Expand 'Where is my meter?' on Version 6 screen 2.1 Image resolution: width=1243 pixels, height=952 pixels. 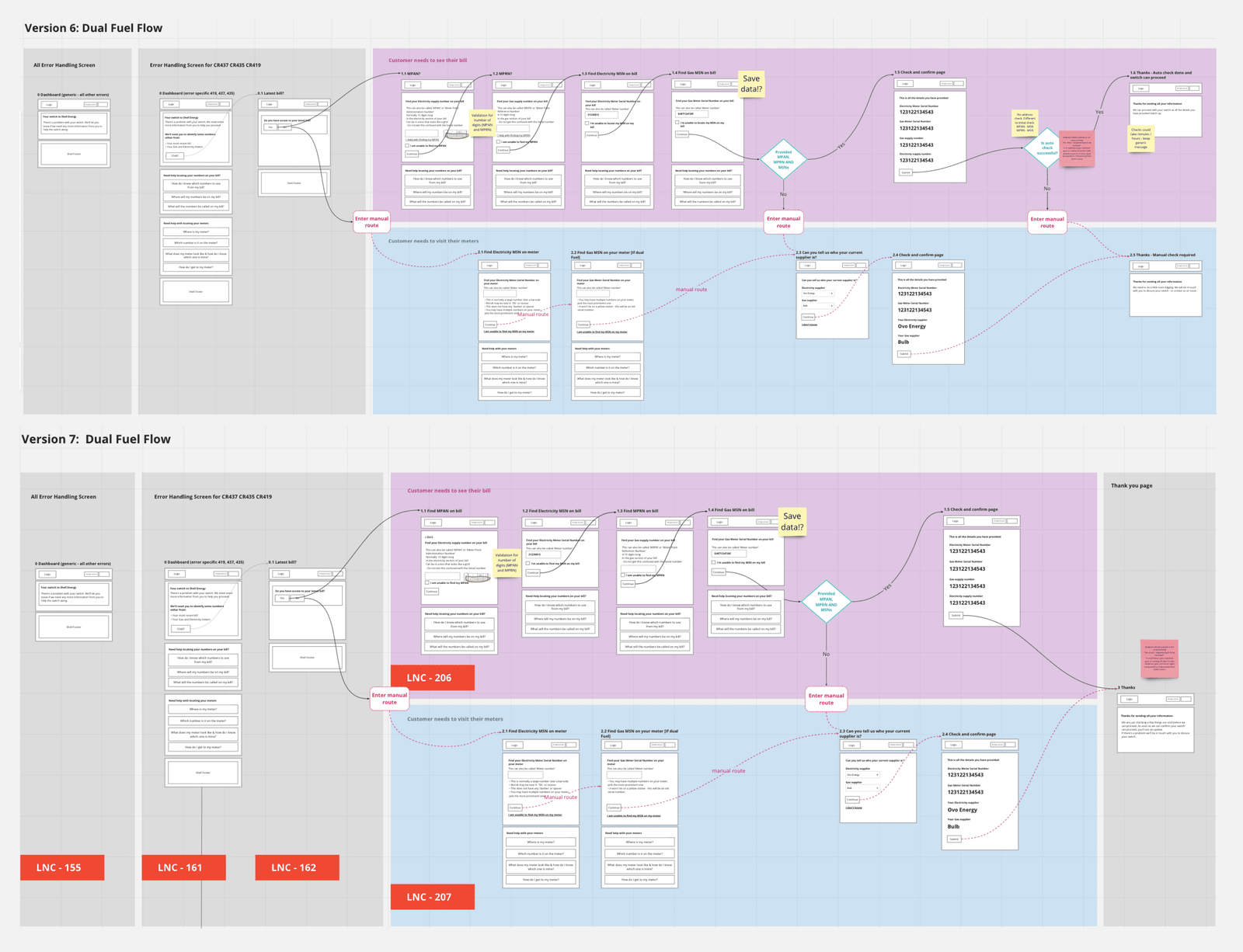tap(514, 356)
